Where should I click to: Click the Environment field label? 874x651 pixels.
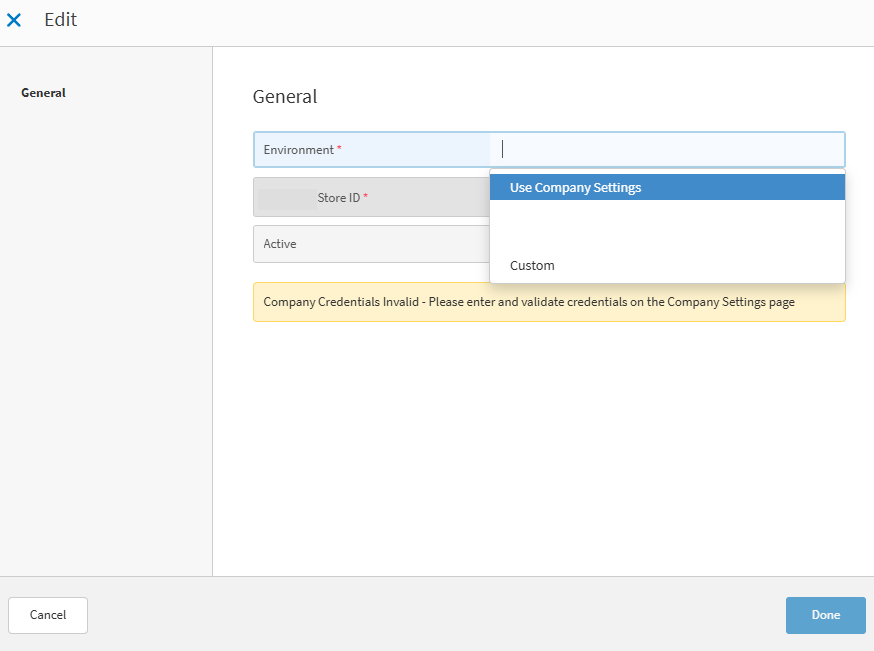coord(298,150)
